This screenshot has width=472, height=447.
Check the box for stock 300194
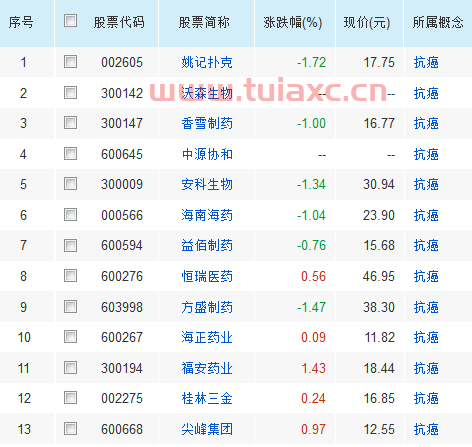point(70,368)
